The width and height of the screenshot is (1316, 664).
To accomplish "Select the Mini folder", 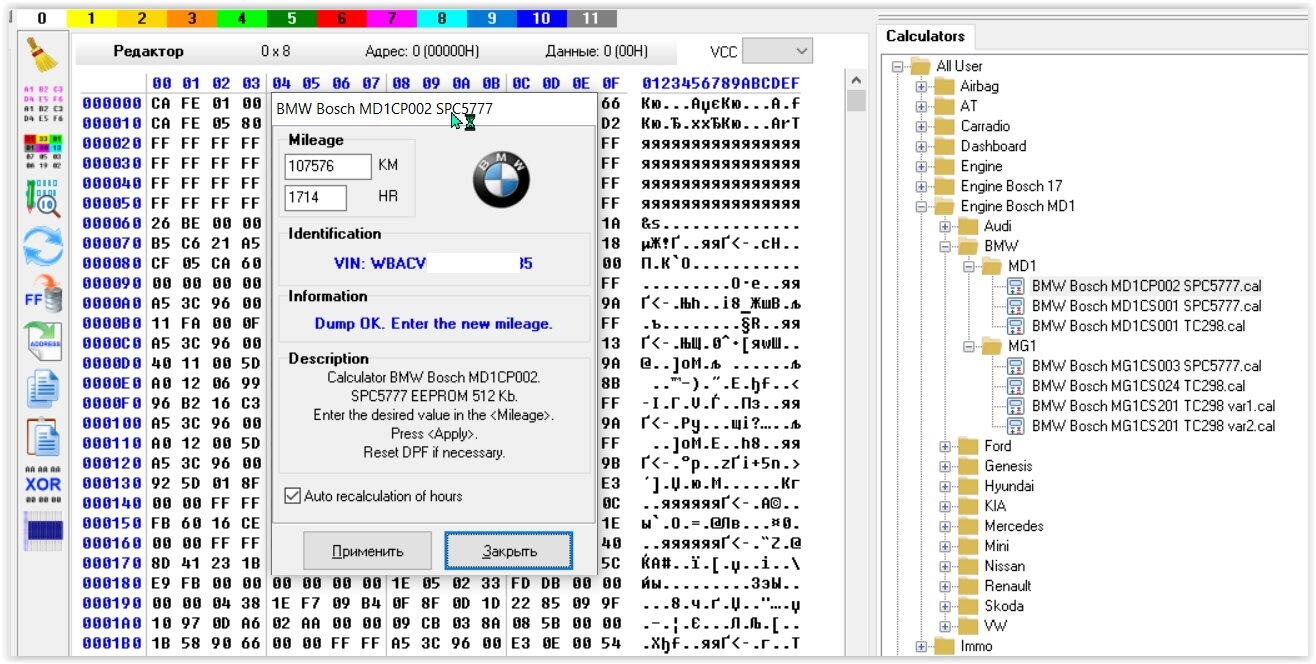I will 996,546.
